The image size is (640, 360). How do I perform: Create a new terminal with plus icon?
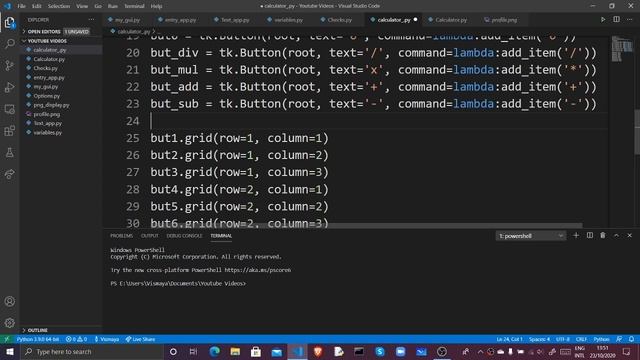pyautogui.click(x=576, y=236)
